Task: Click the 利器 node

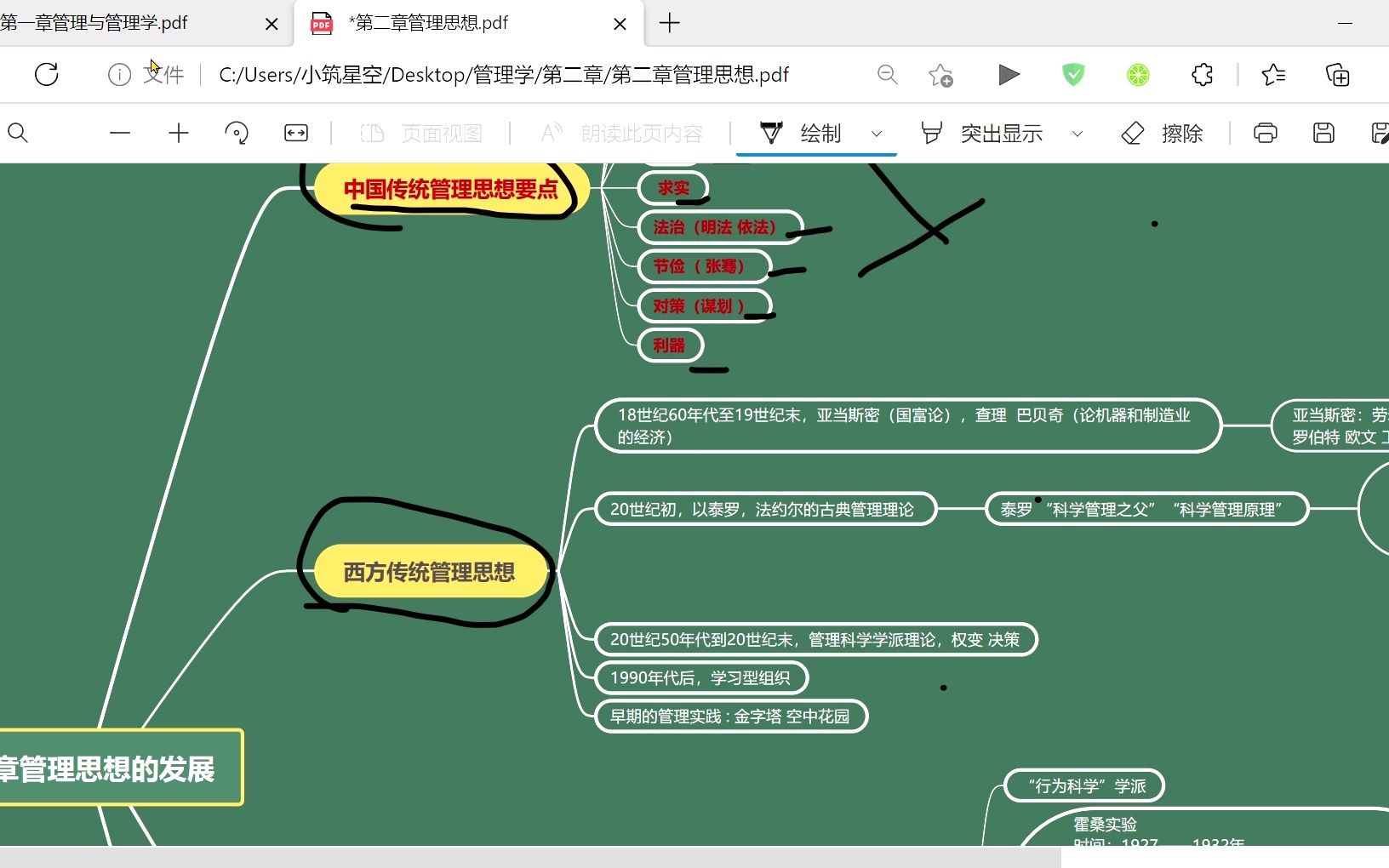Action: 670,345
